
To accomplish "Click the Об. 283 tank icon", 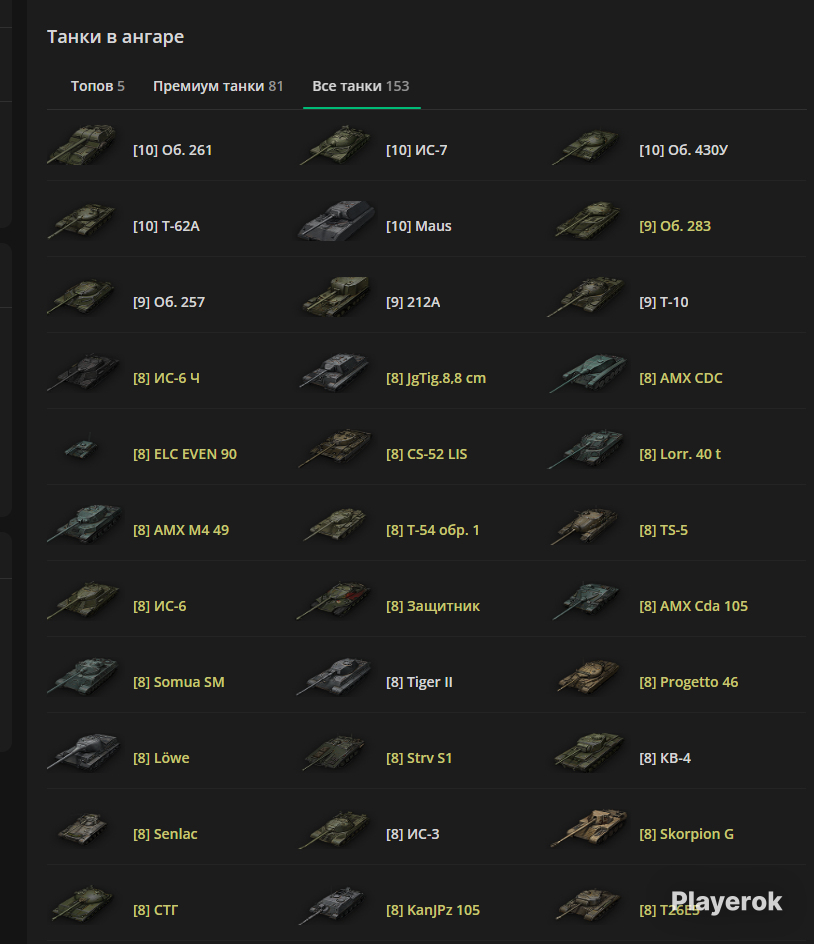I will point(588,220).
